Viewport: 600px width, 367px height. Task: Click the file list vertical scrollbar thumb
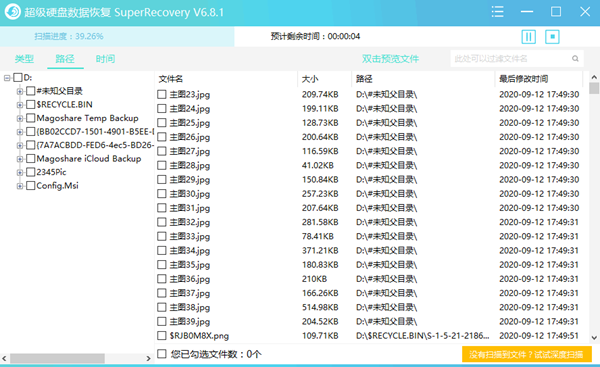pos(594,88)
